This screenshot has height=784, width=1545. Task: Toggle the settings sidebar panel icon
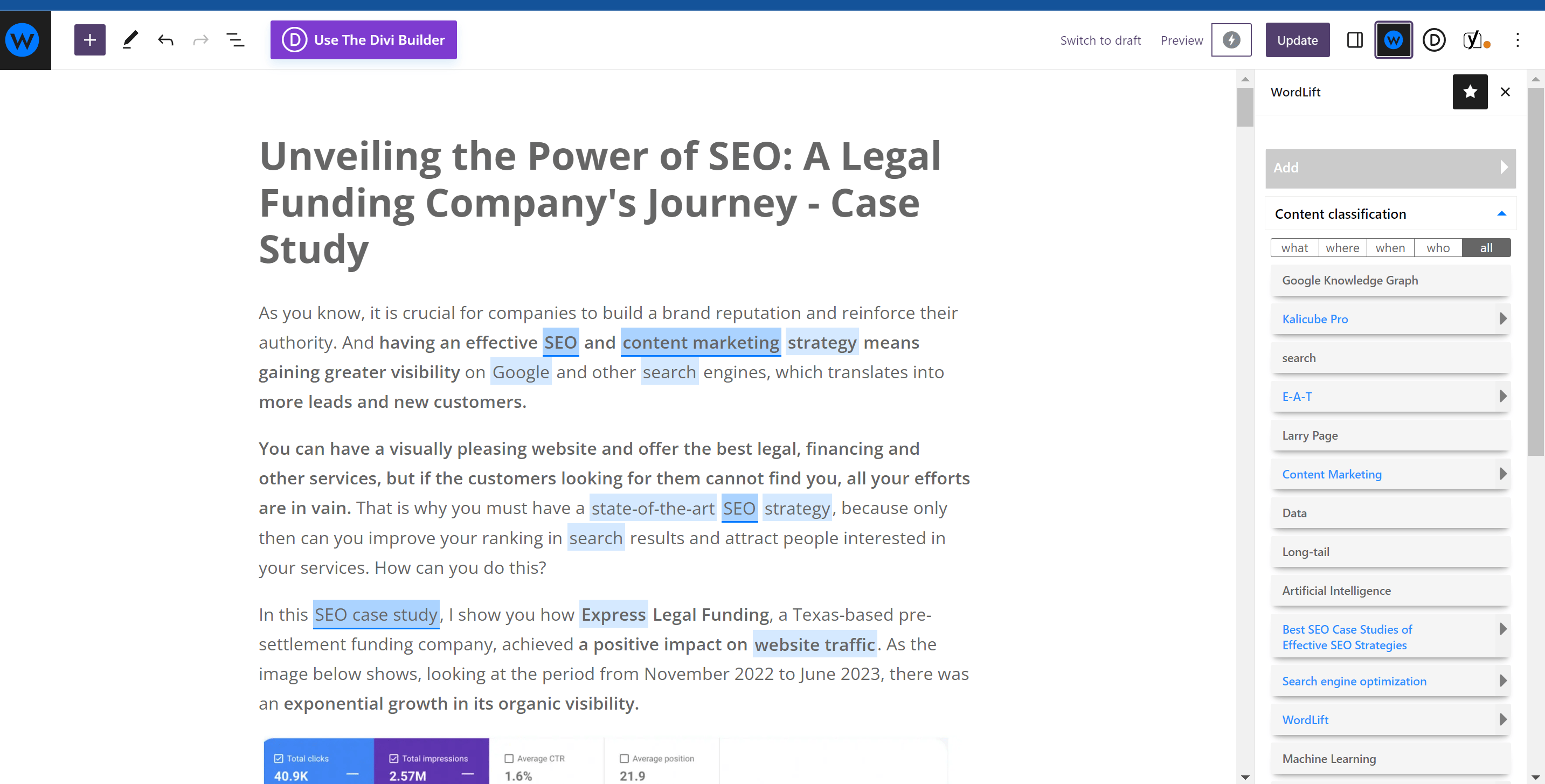pos(1355,39)
